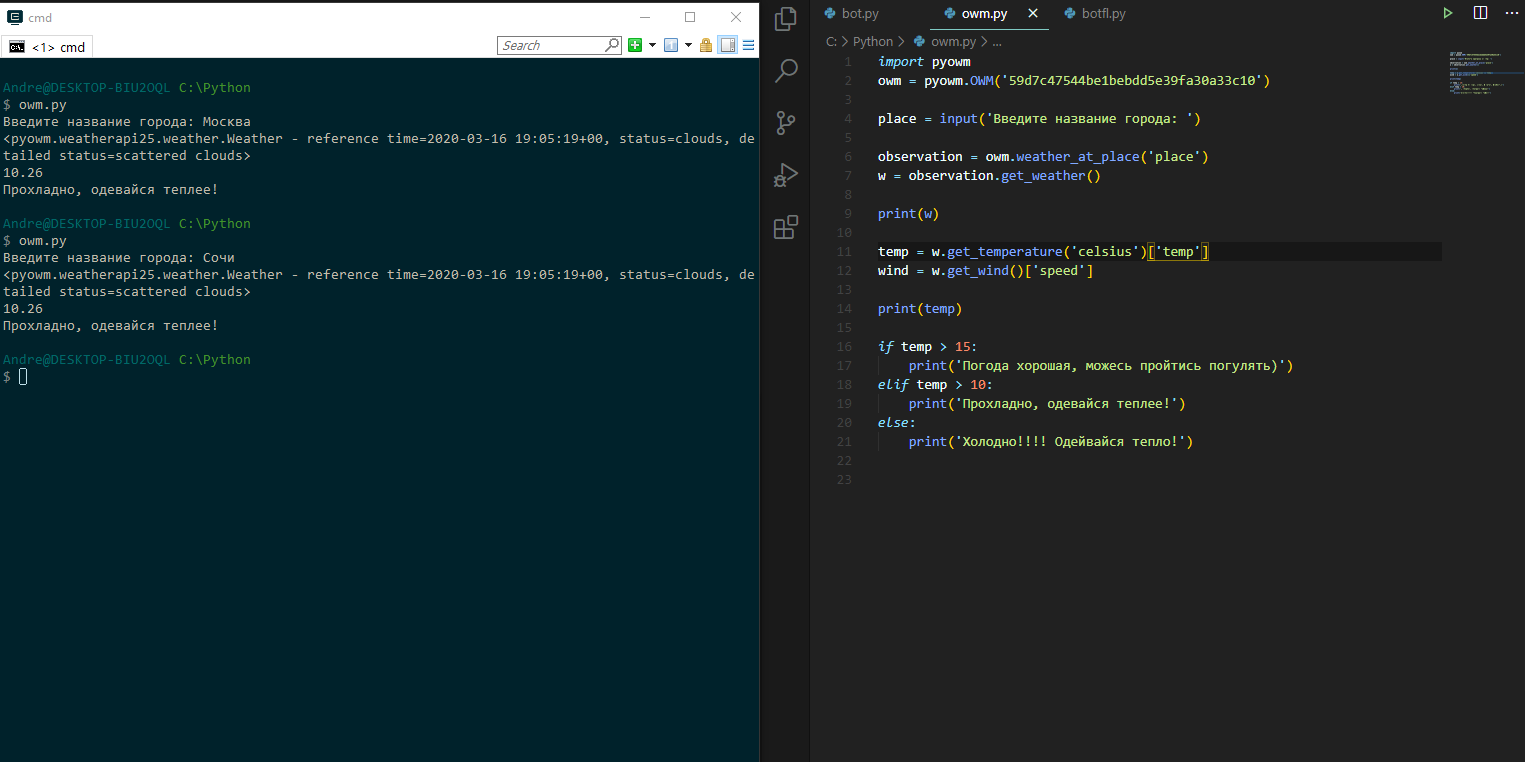Open the Search view in activity bar
The image size is (1525, 762).
(786, 70)
